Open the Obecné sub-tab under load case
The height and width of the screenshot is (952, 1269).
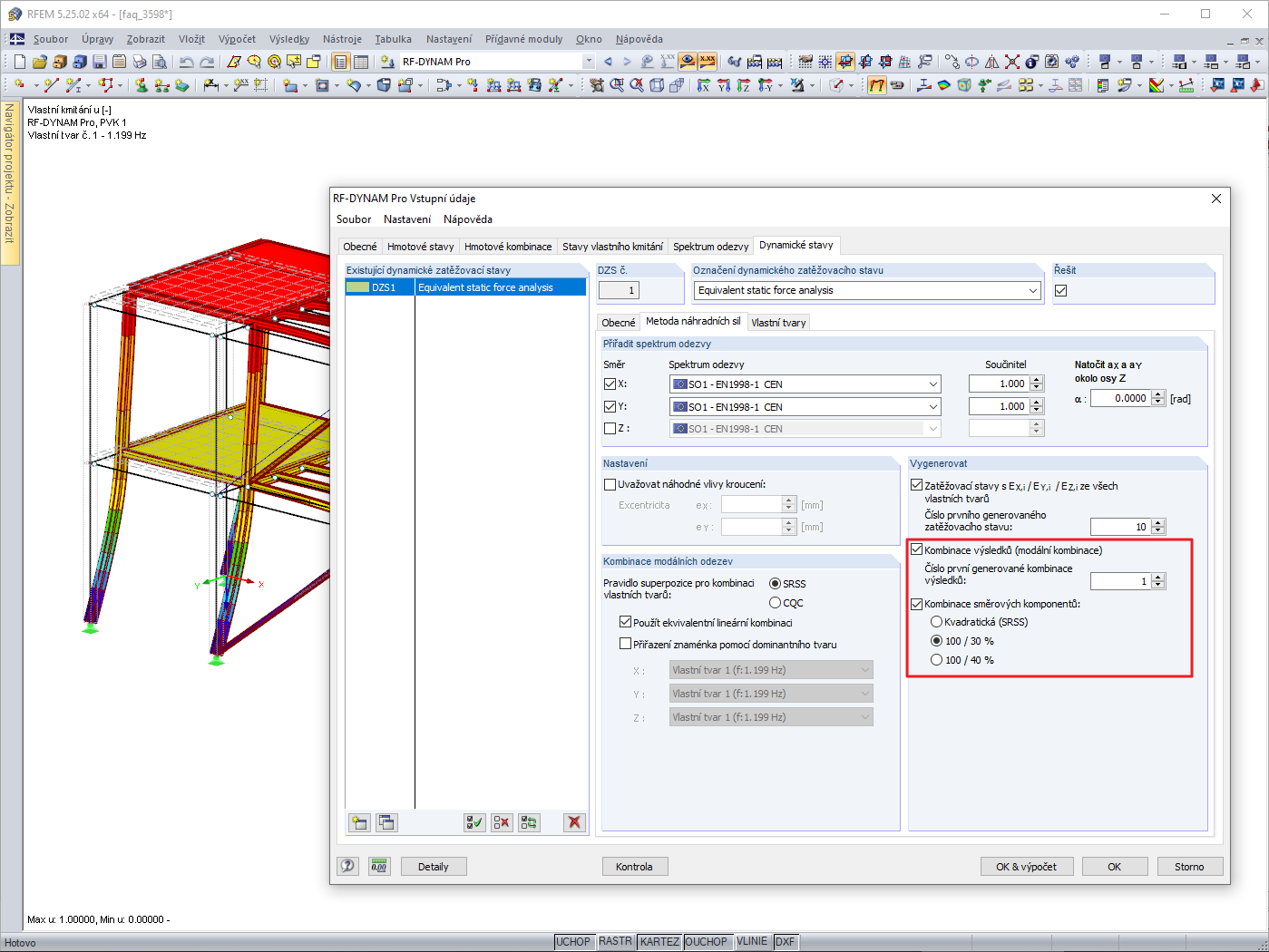pos(619,323)
